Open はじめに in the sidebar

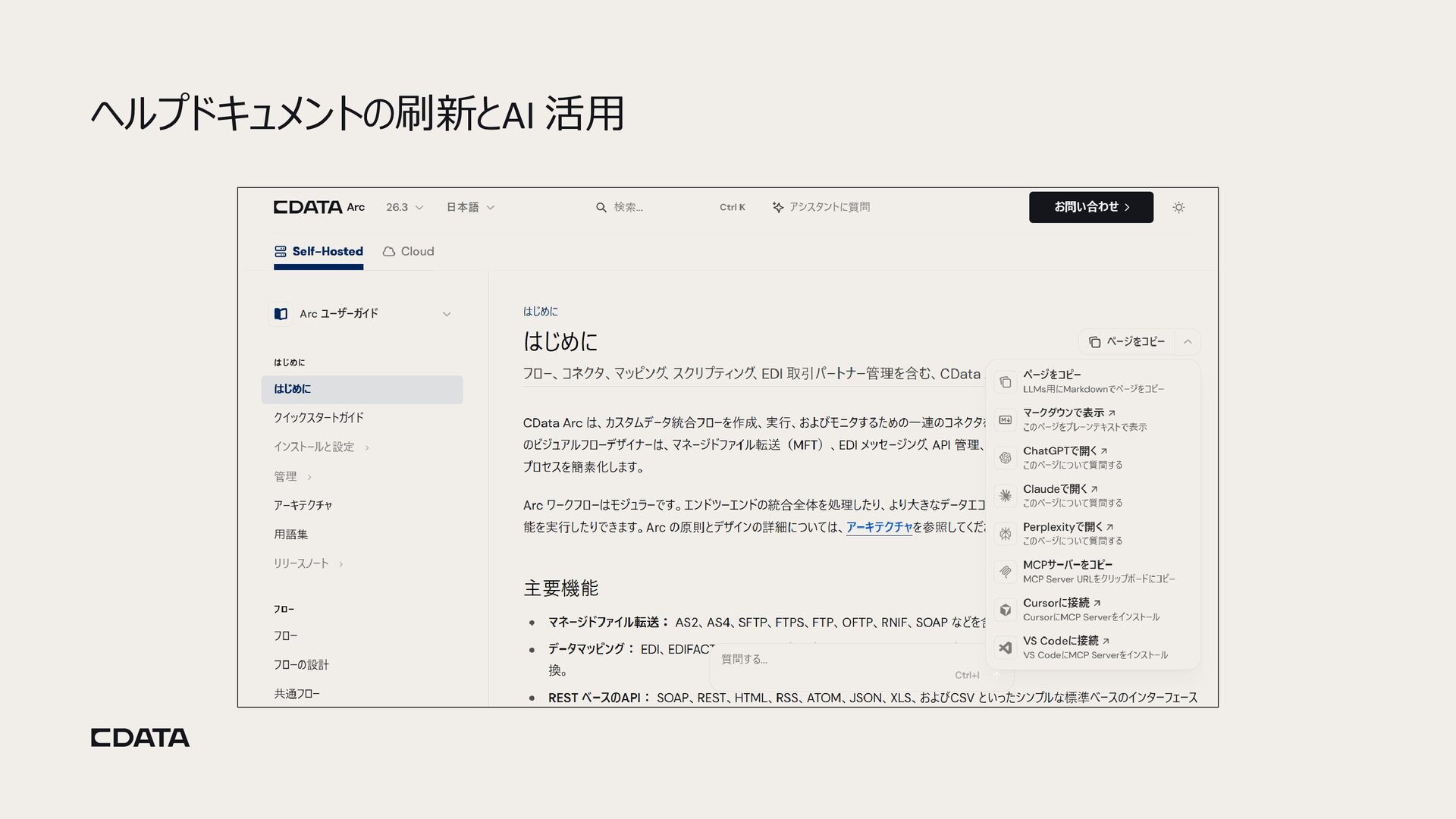(362, 389)
